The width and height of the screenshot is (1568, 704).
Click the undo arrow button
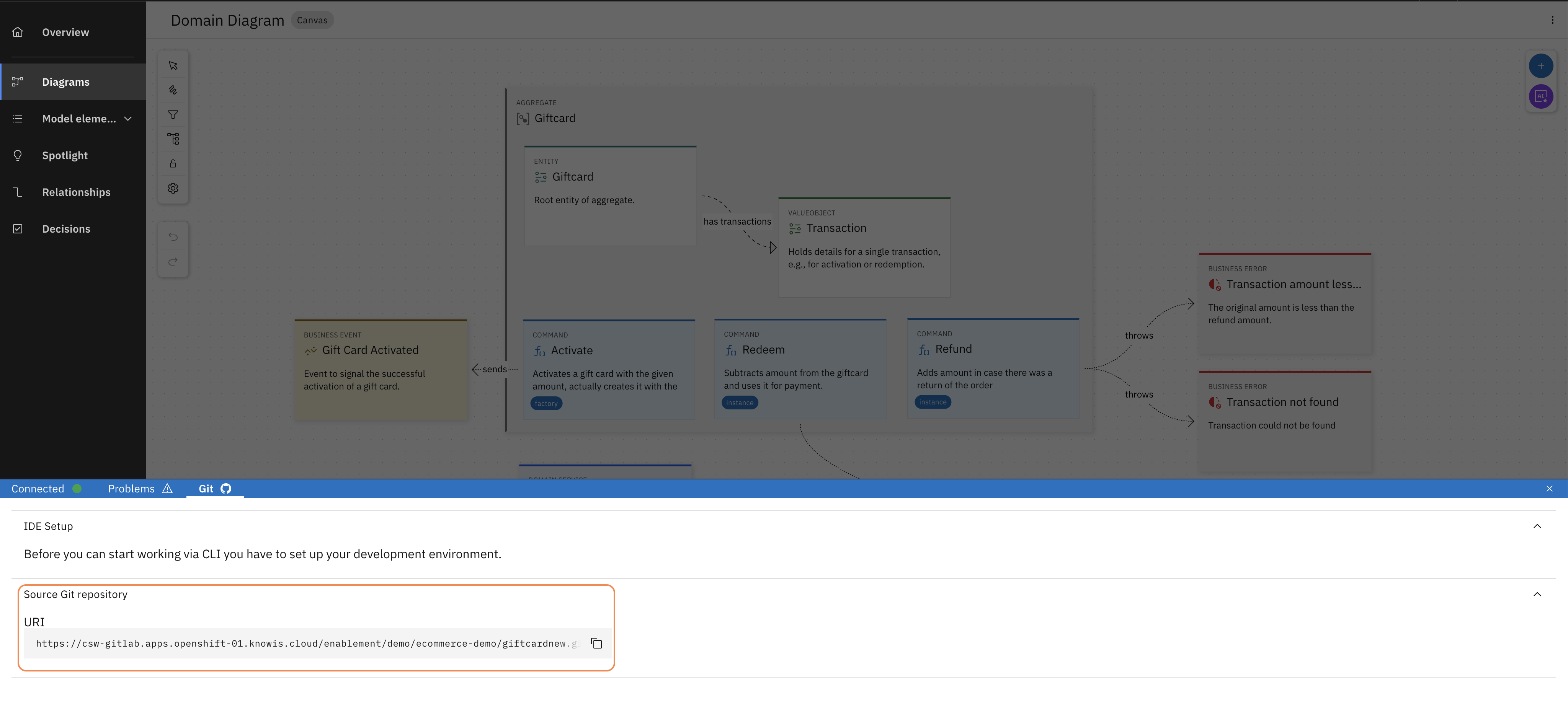point(173,237)
